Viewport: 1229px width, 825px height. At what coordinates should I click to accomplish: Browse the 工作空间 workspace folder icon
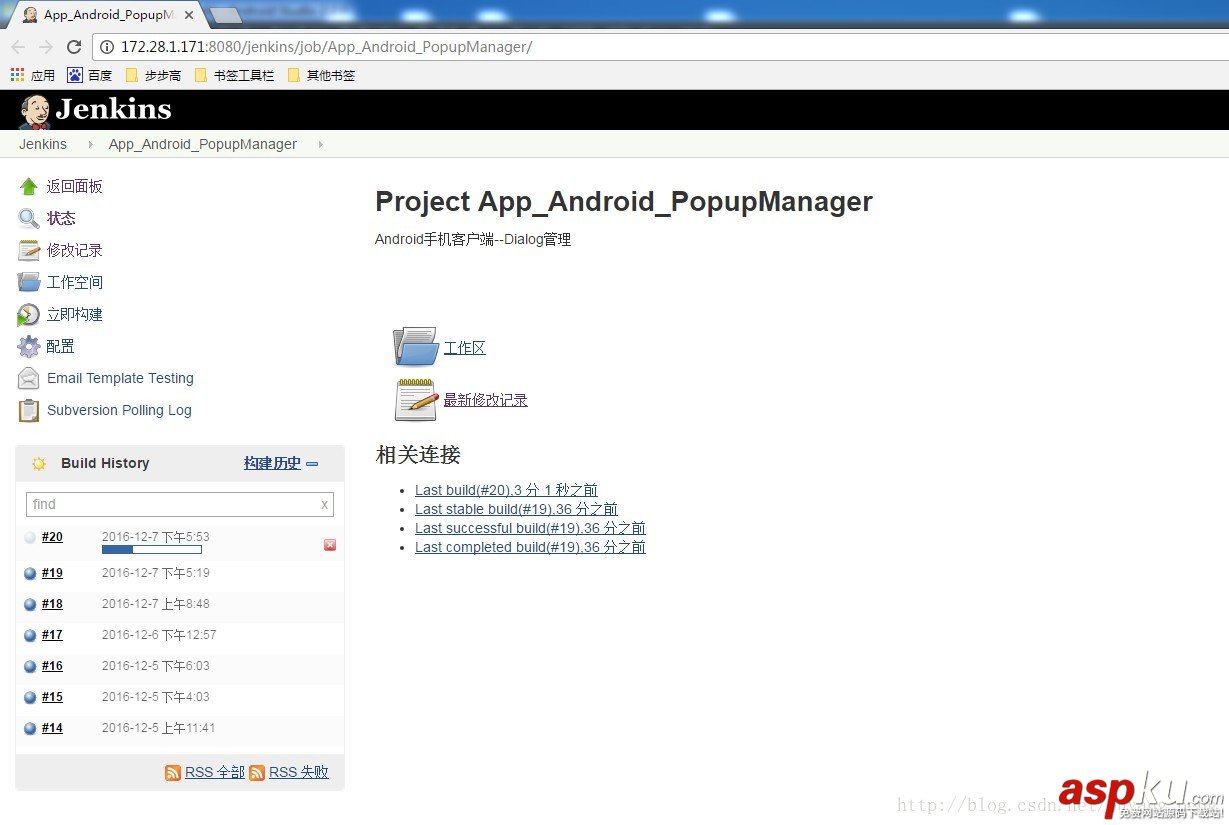(28, 281)
